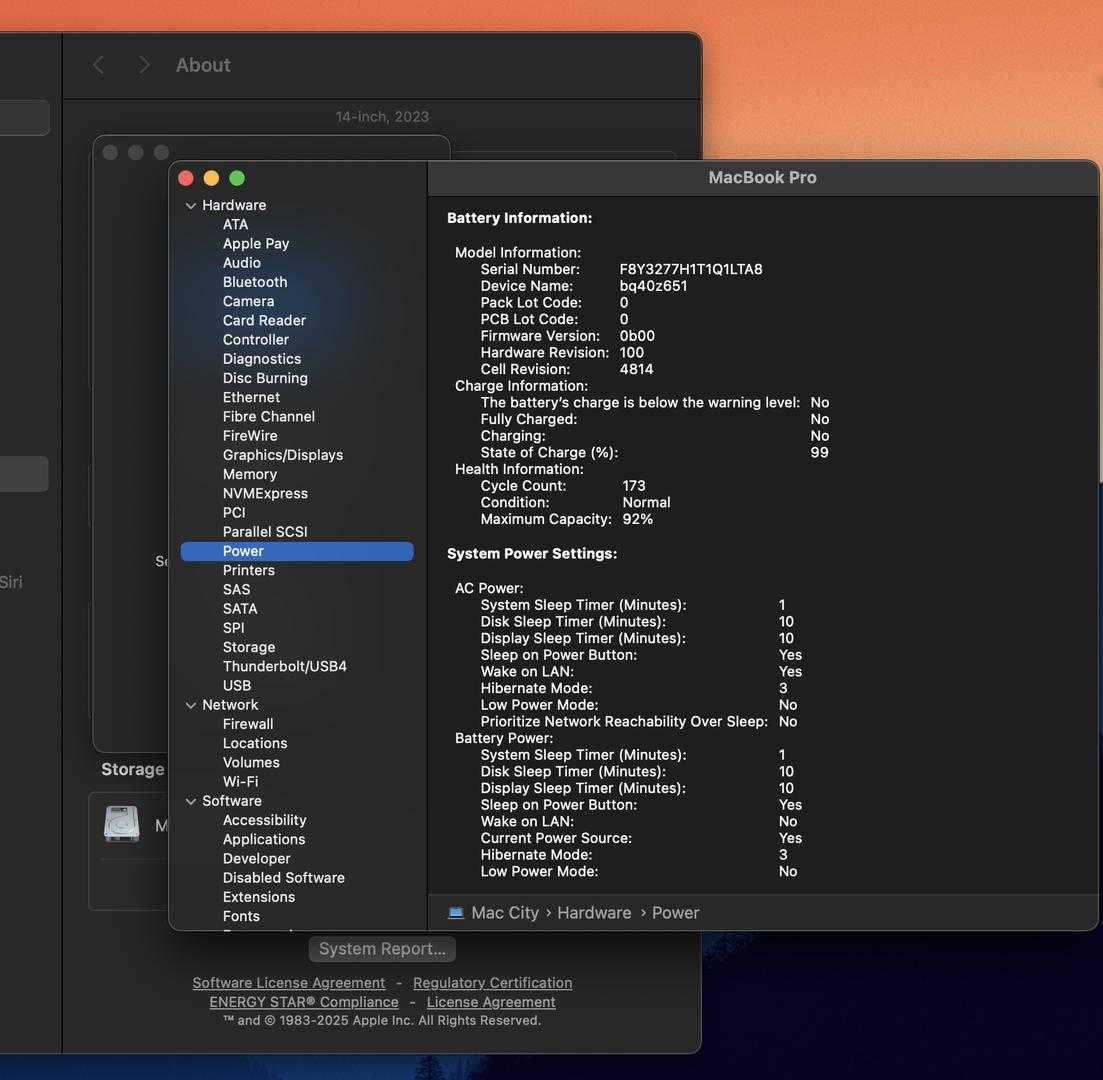Click Hardware in the bottom path bar
The image size is (1103, 1080).
tap(594, 913)
